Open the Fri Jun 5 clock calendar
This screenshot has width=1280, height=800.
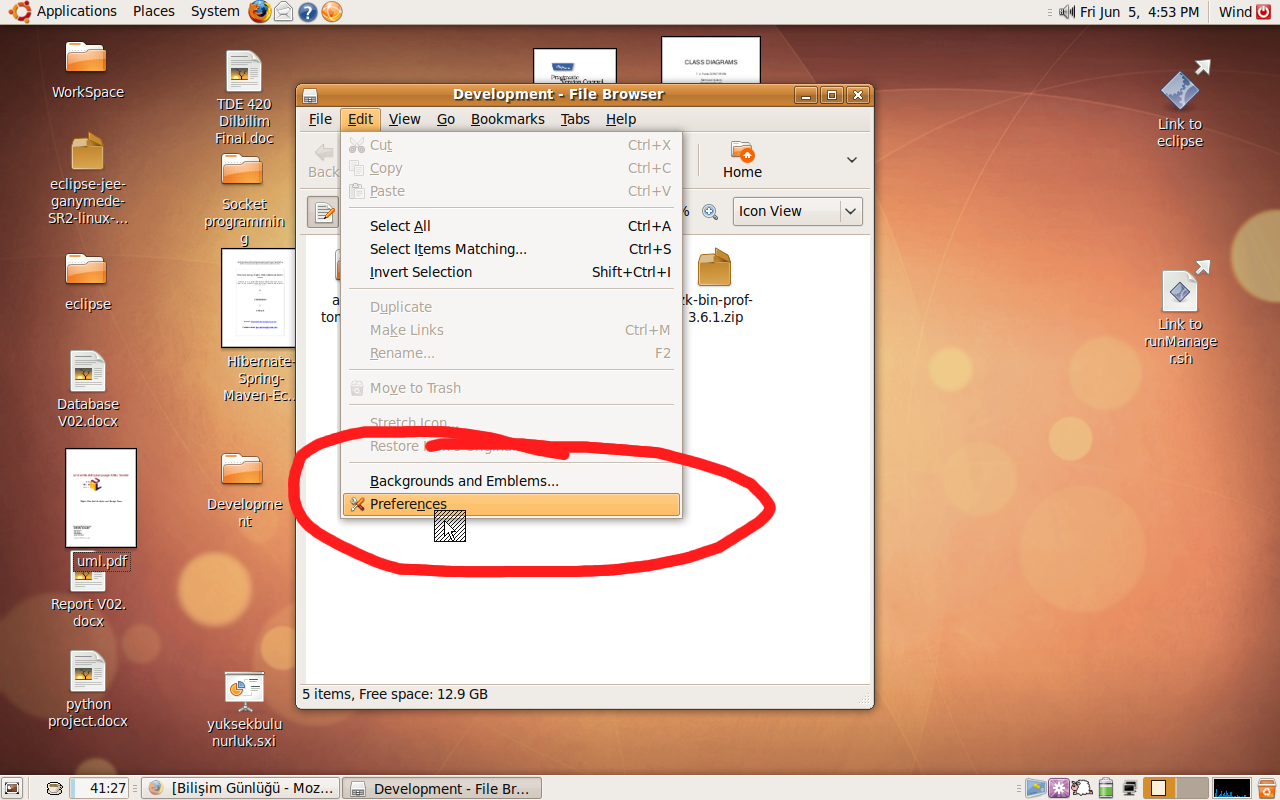point(1140,11)
